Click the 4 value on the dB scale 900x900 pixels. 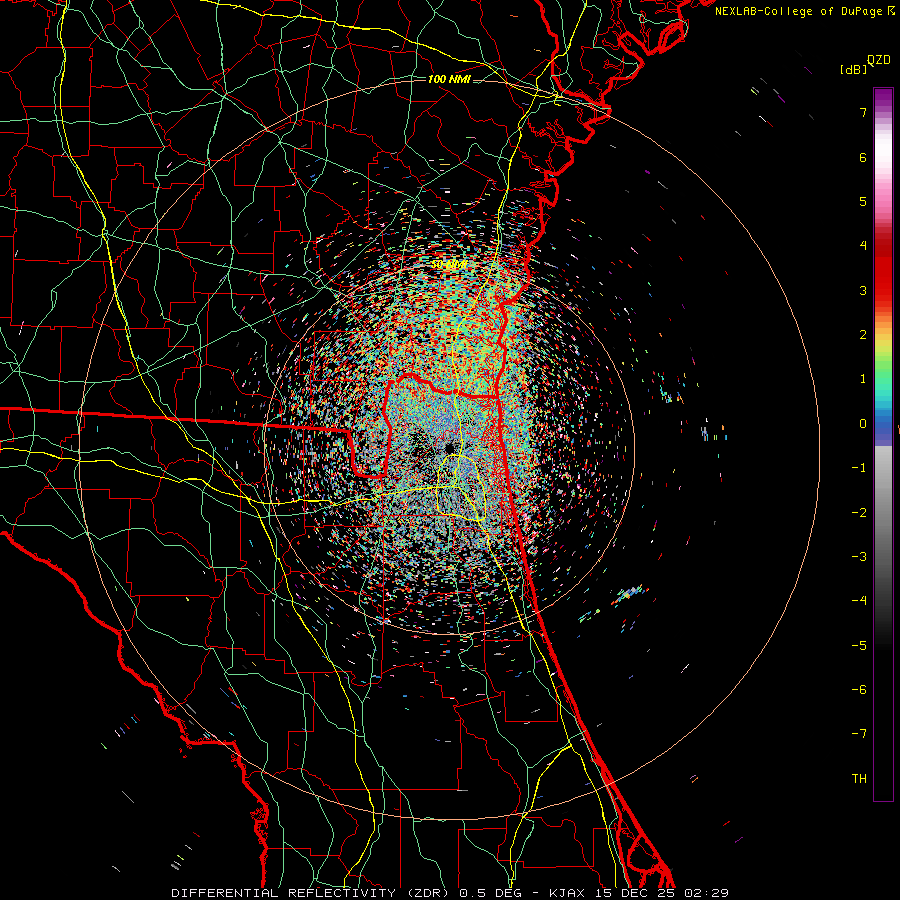(x=863, y=246)
